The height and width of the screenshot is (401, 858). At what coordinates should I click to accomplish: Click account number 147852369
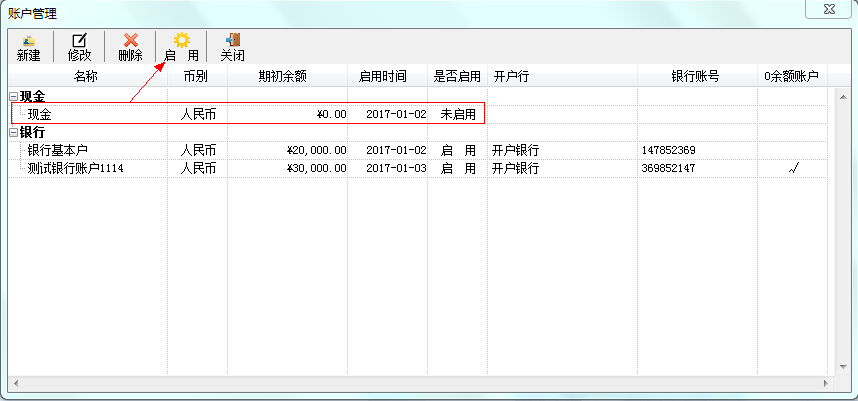pyautogui.click(x=668, y=150)
